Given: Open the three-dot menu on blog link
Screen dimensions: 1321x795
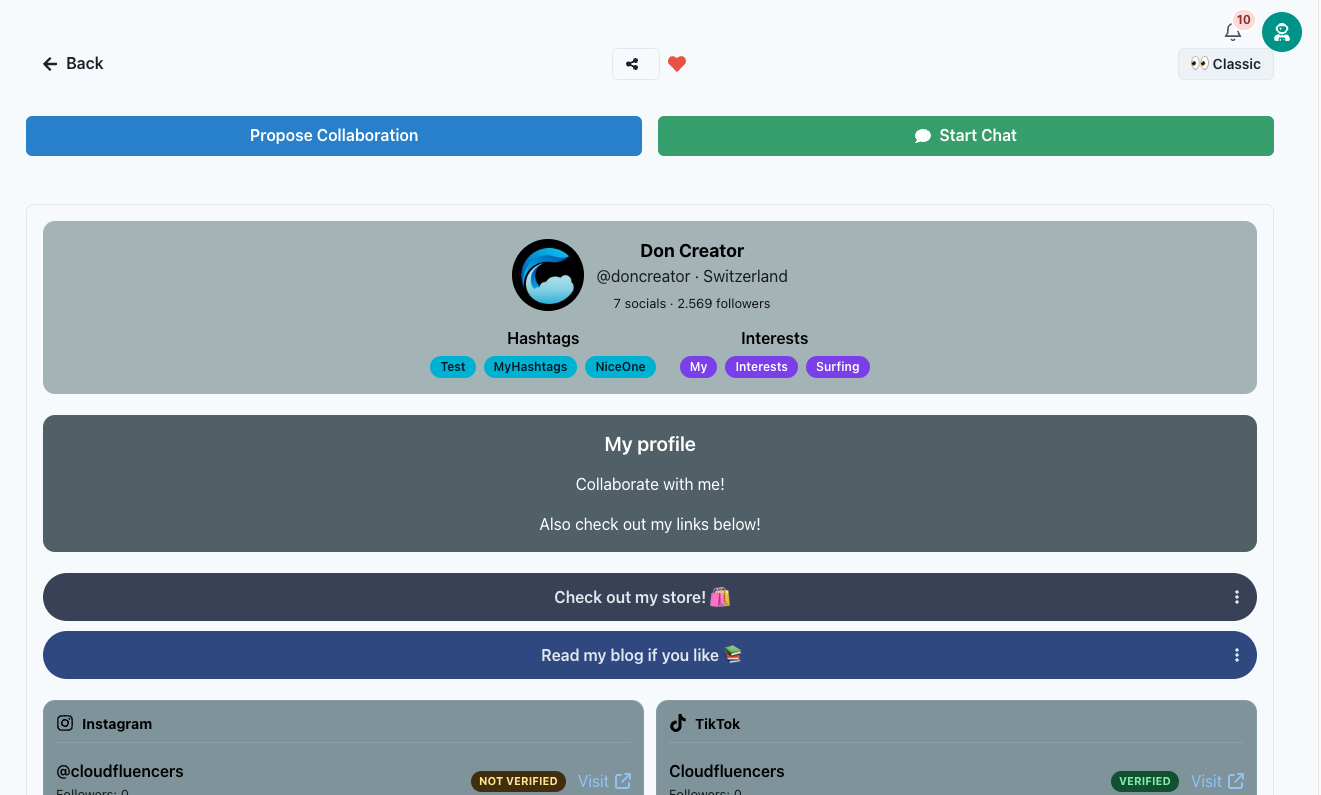Looking at the screenshot, I should [1237, 655].
